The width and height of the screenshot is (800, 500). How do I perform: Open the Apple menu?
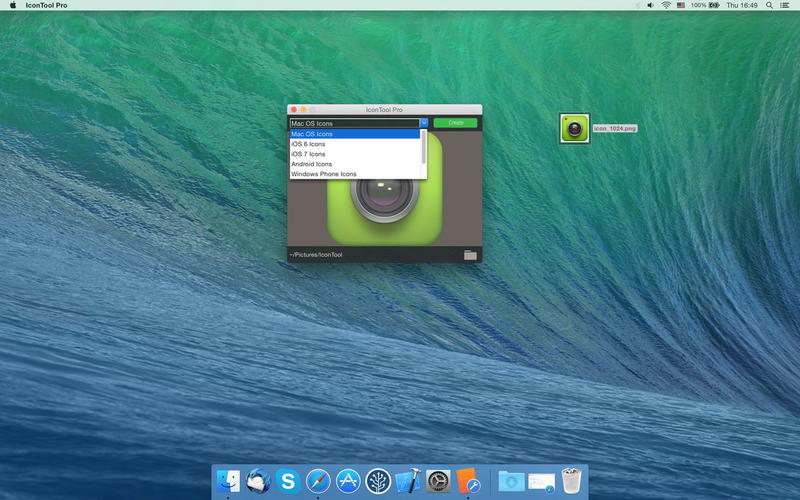coord(13,5)
